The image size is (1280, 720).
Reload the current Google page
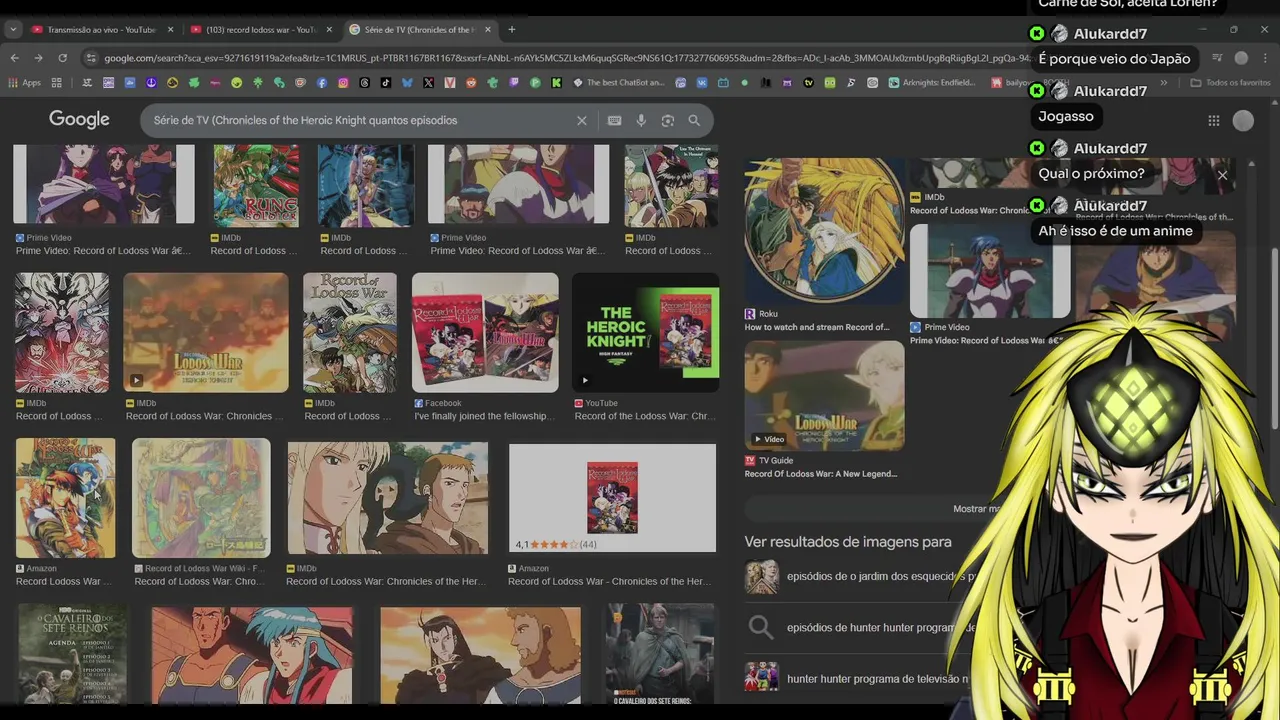click(x=62, y=58)
